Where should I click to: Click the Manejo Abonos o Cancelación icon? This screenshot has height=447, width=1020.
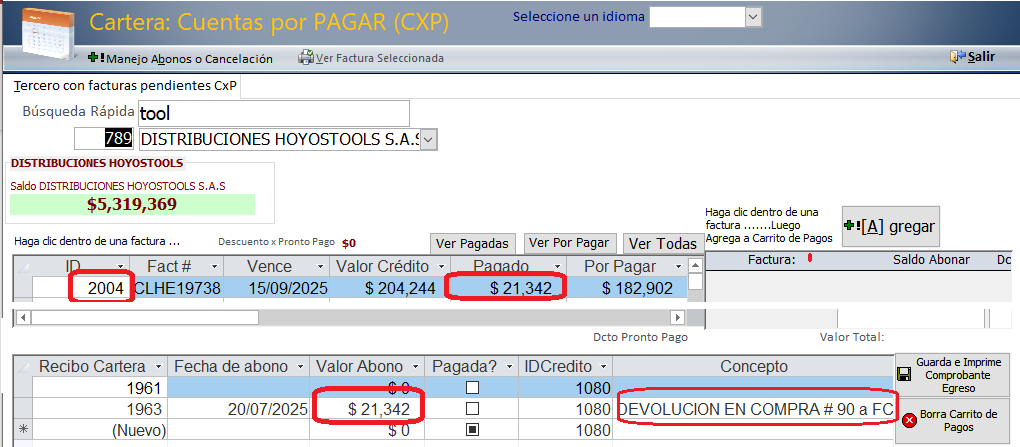pos(96,58)
